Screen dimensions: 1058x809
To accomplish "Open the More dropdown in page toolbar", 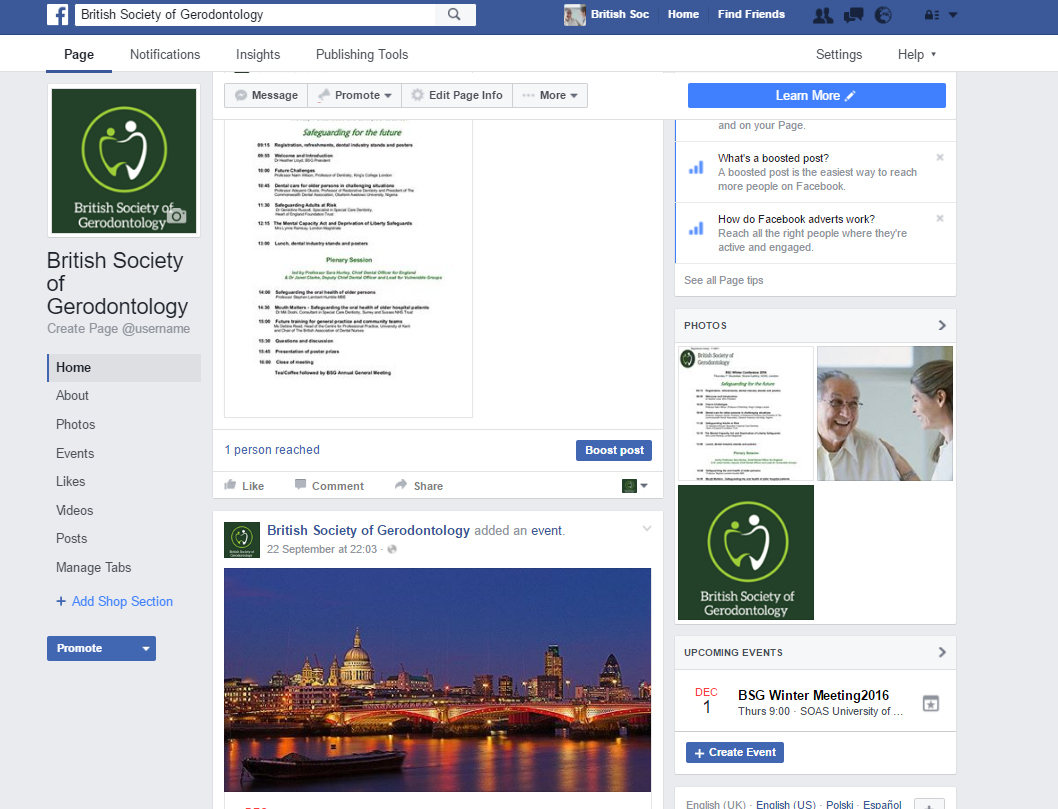I will [x=550, y=95].
